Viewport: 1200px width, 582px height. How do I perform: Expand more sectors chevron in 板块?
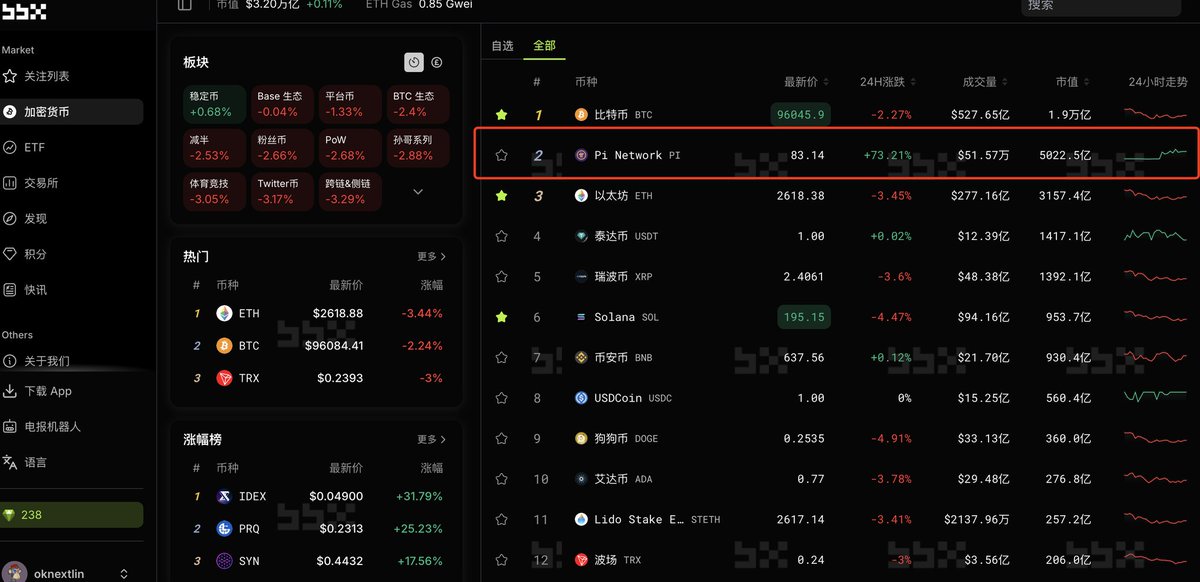(418, 192)
